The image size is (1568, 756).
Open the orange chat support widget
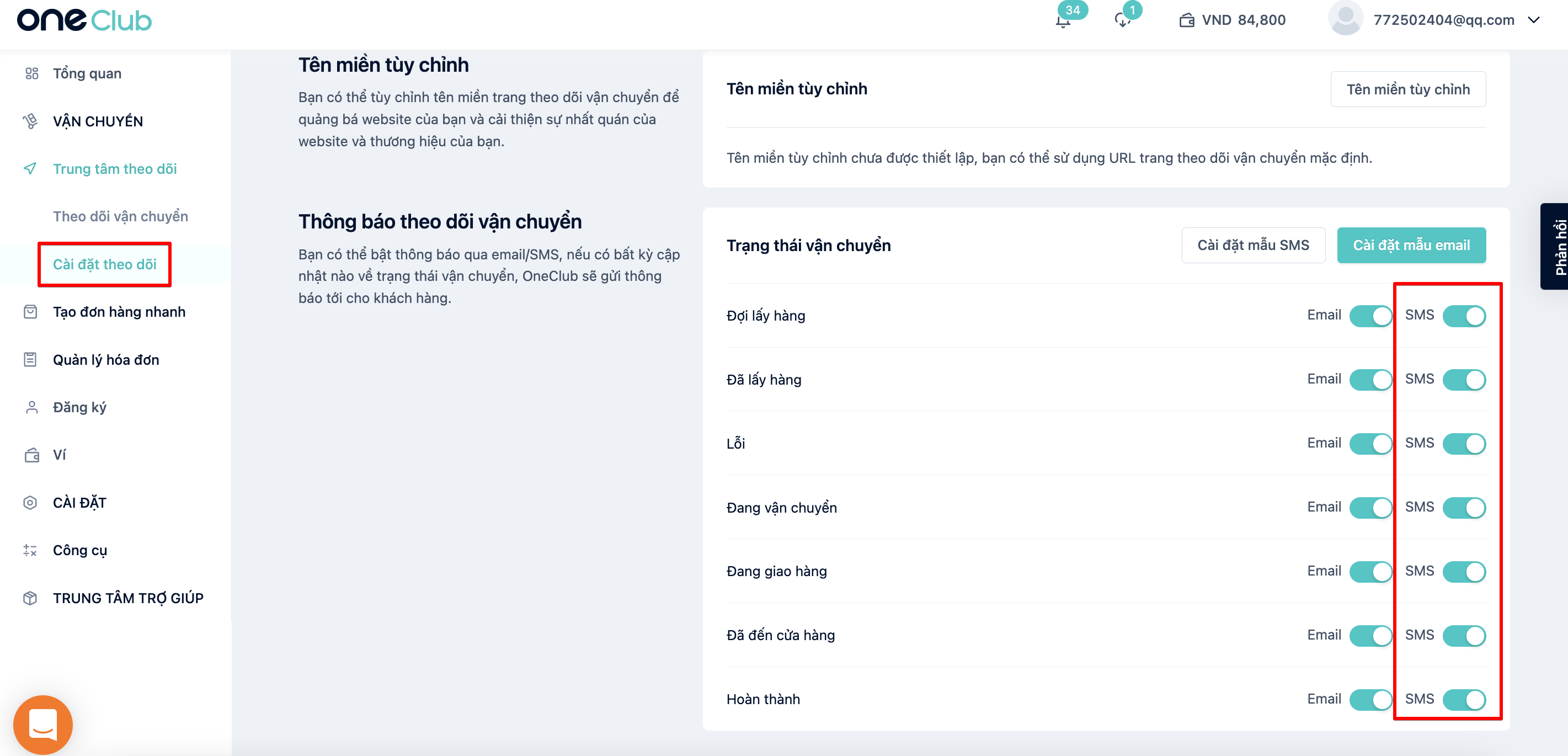(42, 725)
